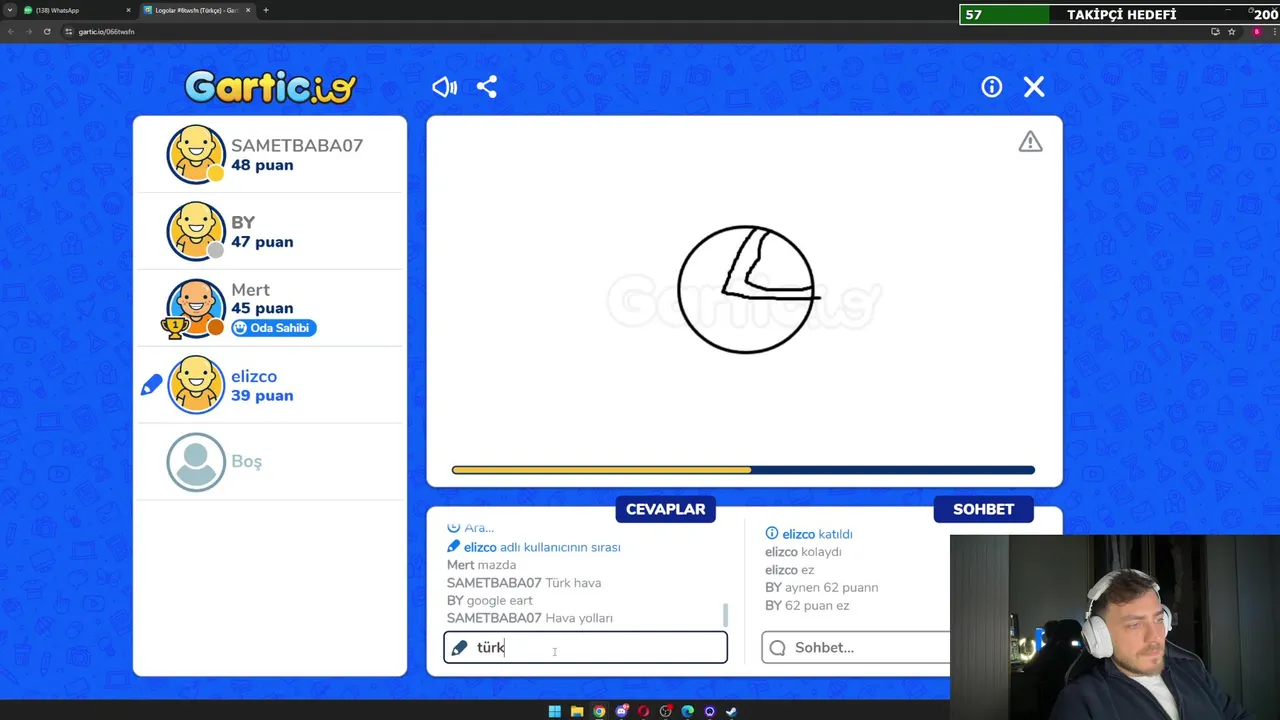The image size is (1280, 720).
Task: Click the answers list scrollbar
Action: (725, 614)
